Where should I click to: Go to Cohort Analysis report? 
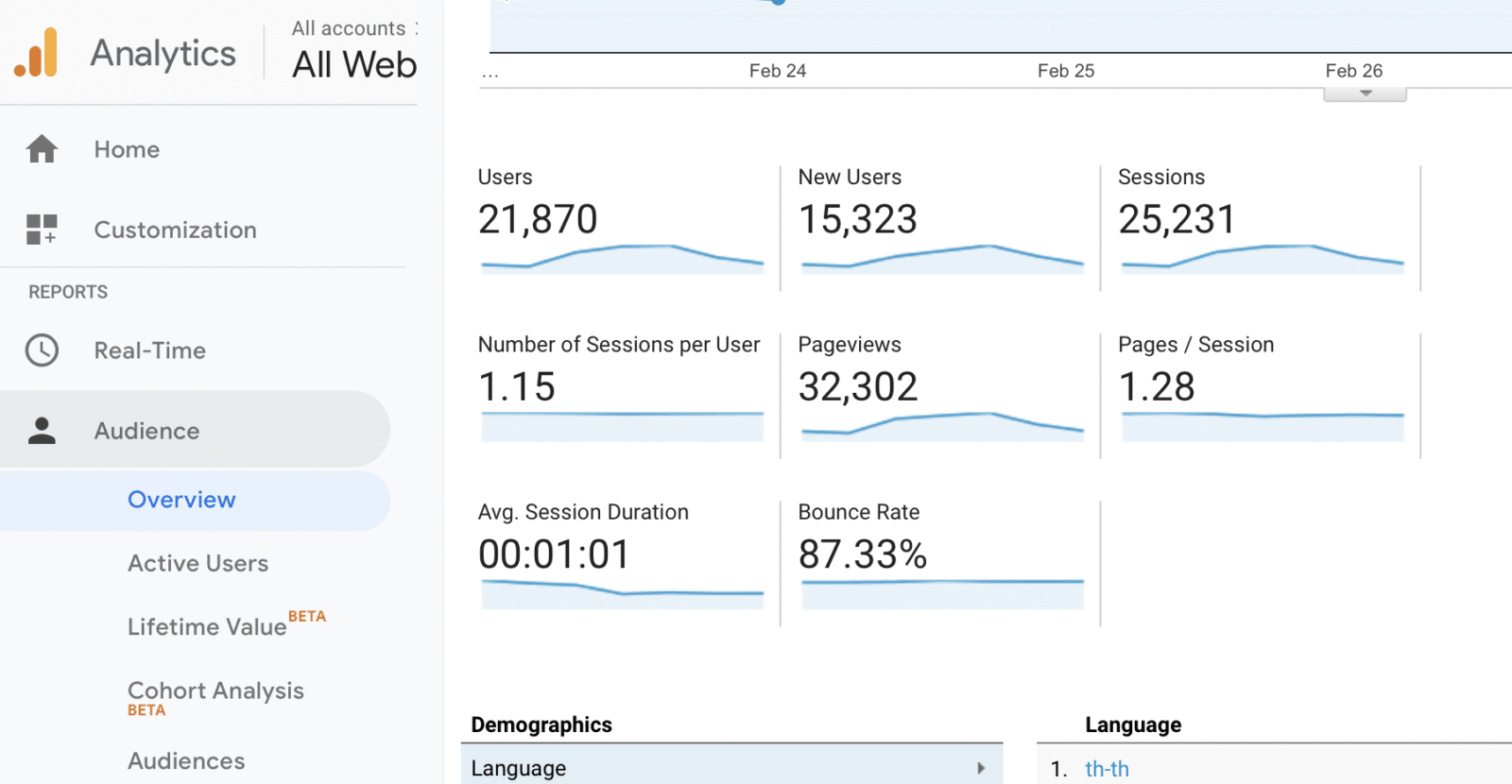(215, 691)
